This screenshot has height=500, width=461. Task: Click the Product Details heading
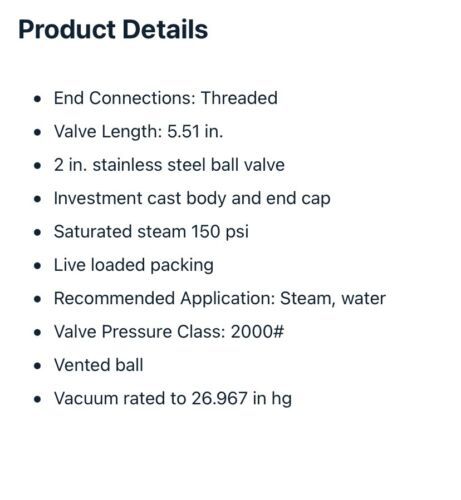[x=113, y=29]
